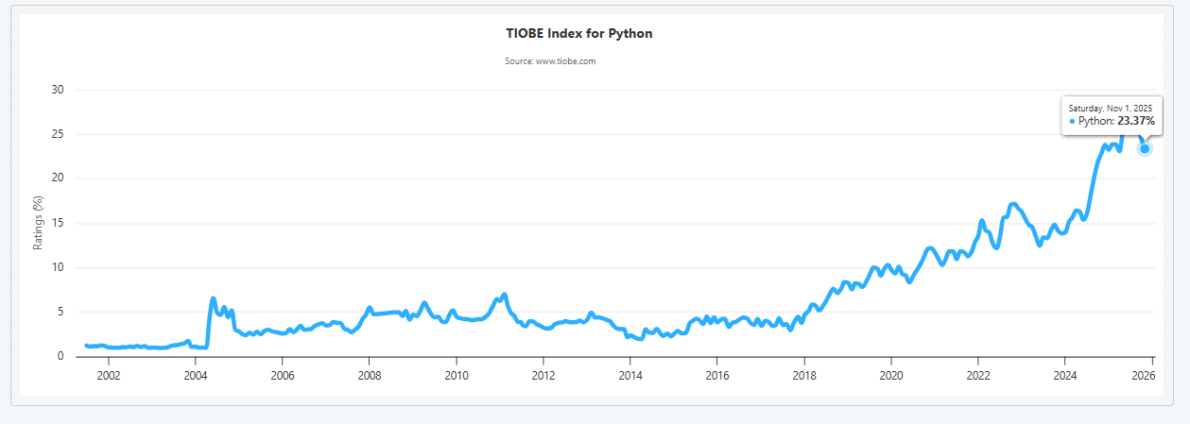Click 'Saturday, Nov 1, 2025' tooltip date
This screenshot has height=424, width=1190.
1110,108
